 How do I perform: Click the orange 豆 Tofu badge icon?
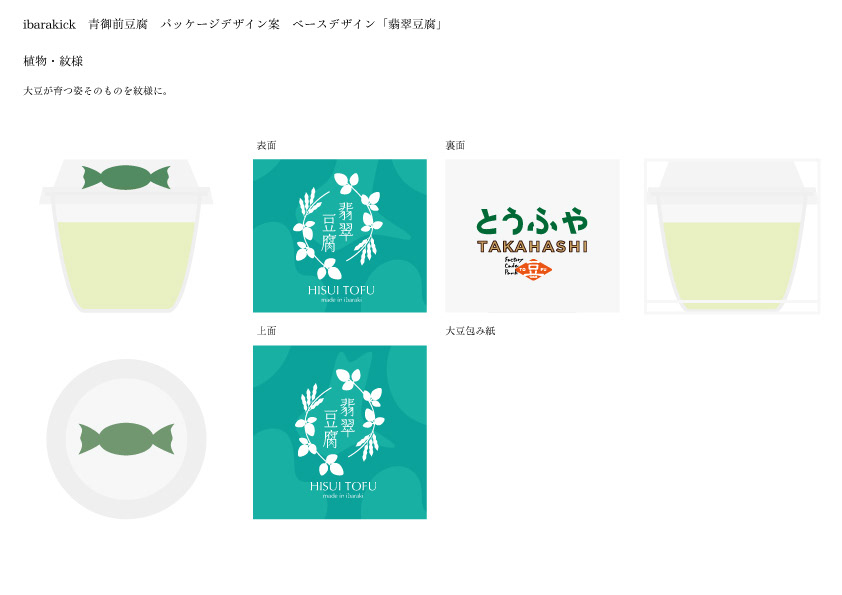(x=533, y=269)
